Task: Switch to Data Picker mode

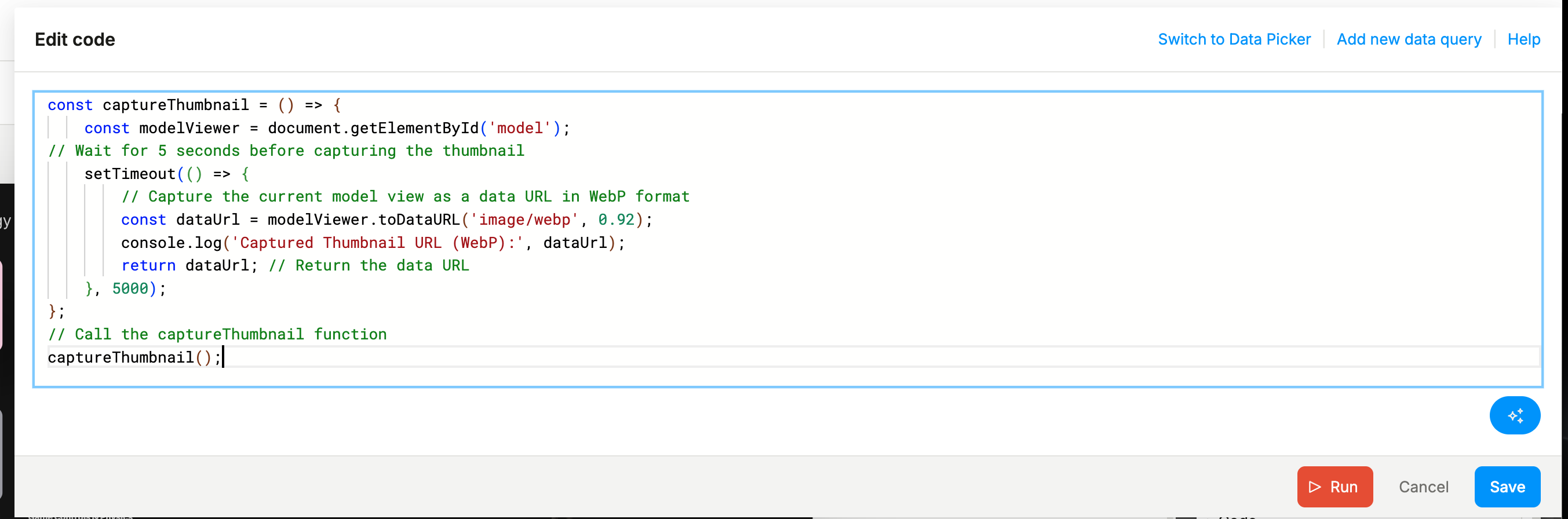Action: (x=1233, y=39)
